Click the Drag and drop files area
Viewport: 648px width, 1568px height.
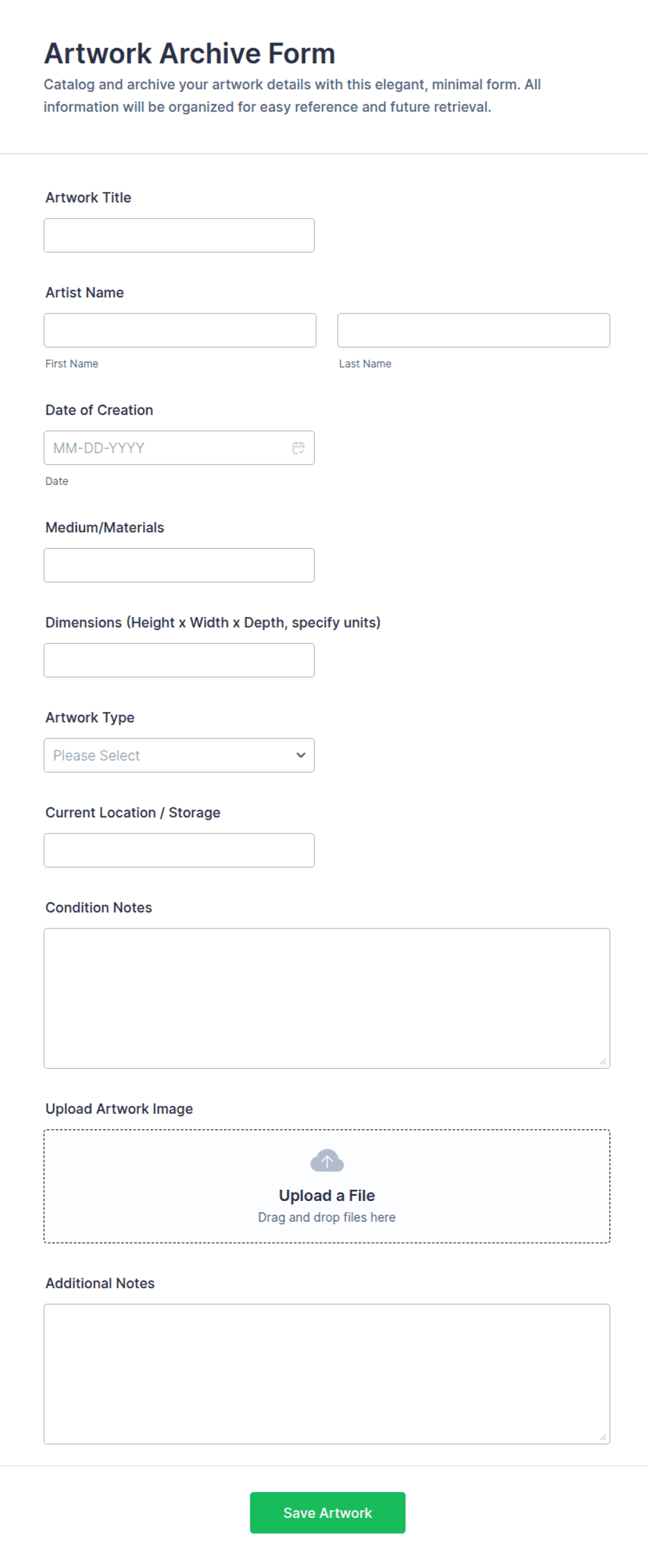pyautogui.click(x=327, y=1186)
